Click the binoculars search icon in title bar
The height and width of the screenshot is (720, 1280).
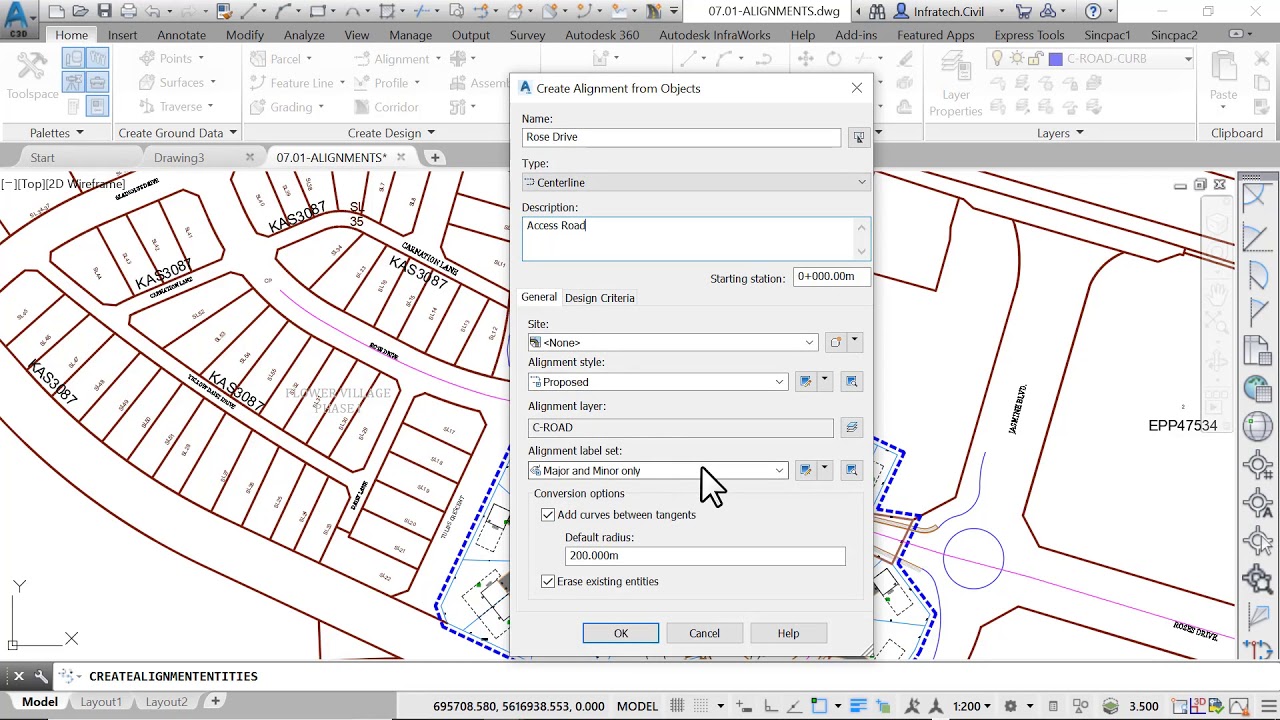tap(877, 12)
